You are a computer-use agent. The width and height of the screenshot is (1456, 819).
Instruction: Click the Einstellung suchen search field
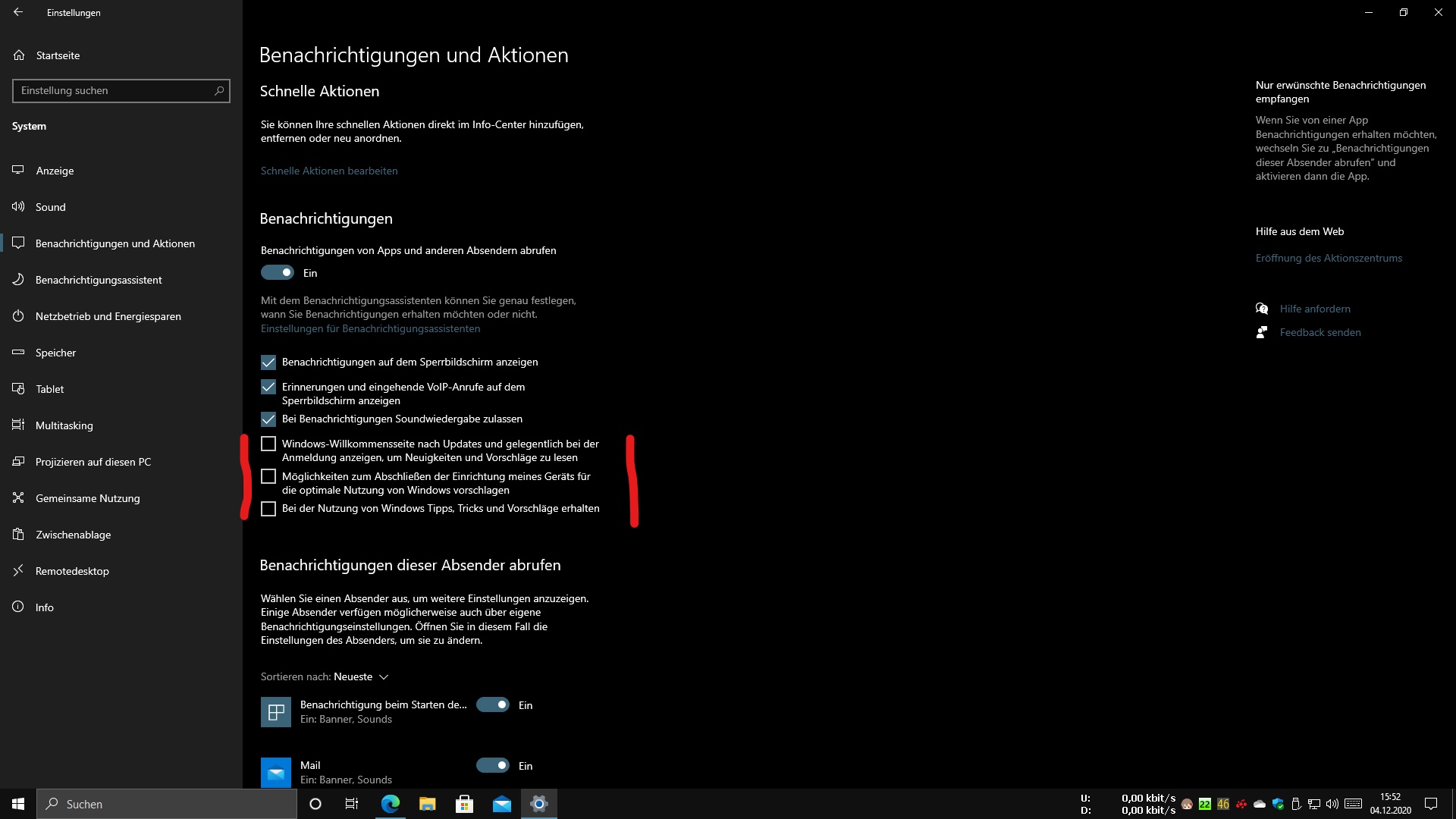114,90
